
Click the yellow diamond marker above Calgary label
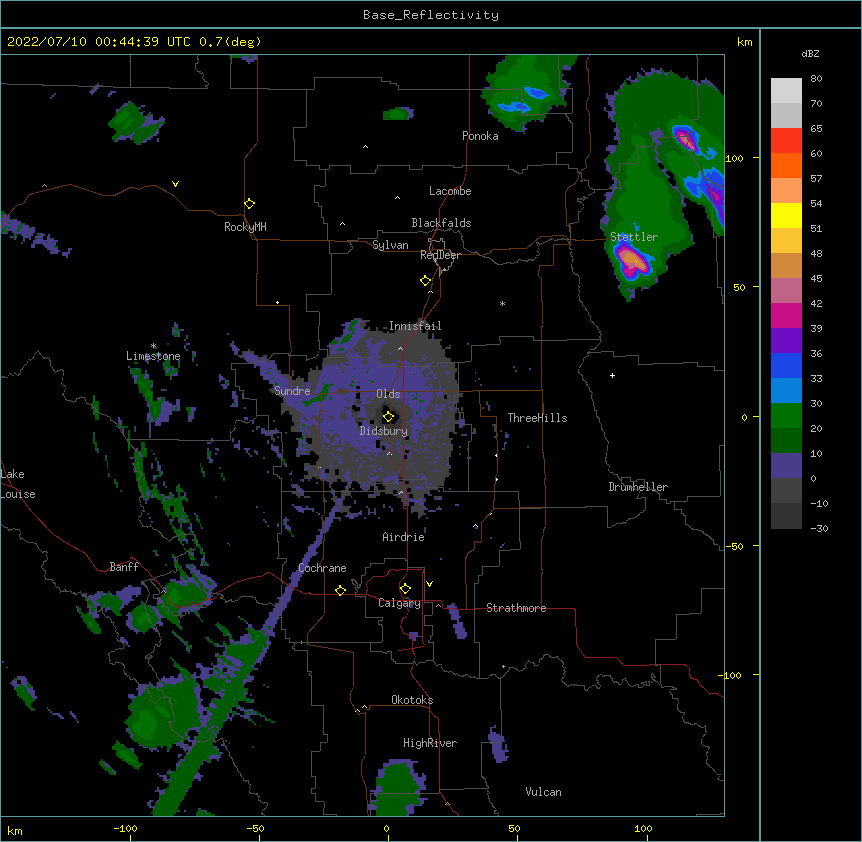click(405, 589)
